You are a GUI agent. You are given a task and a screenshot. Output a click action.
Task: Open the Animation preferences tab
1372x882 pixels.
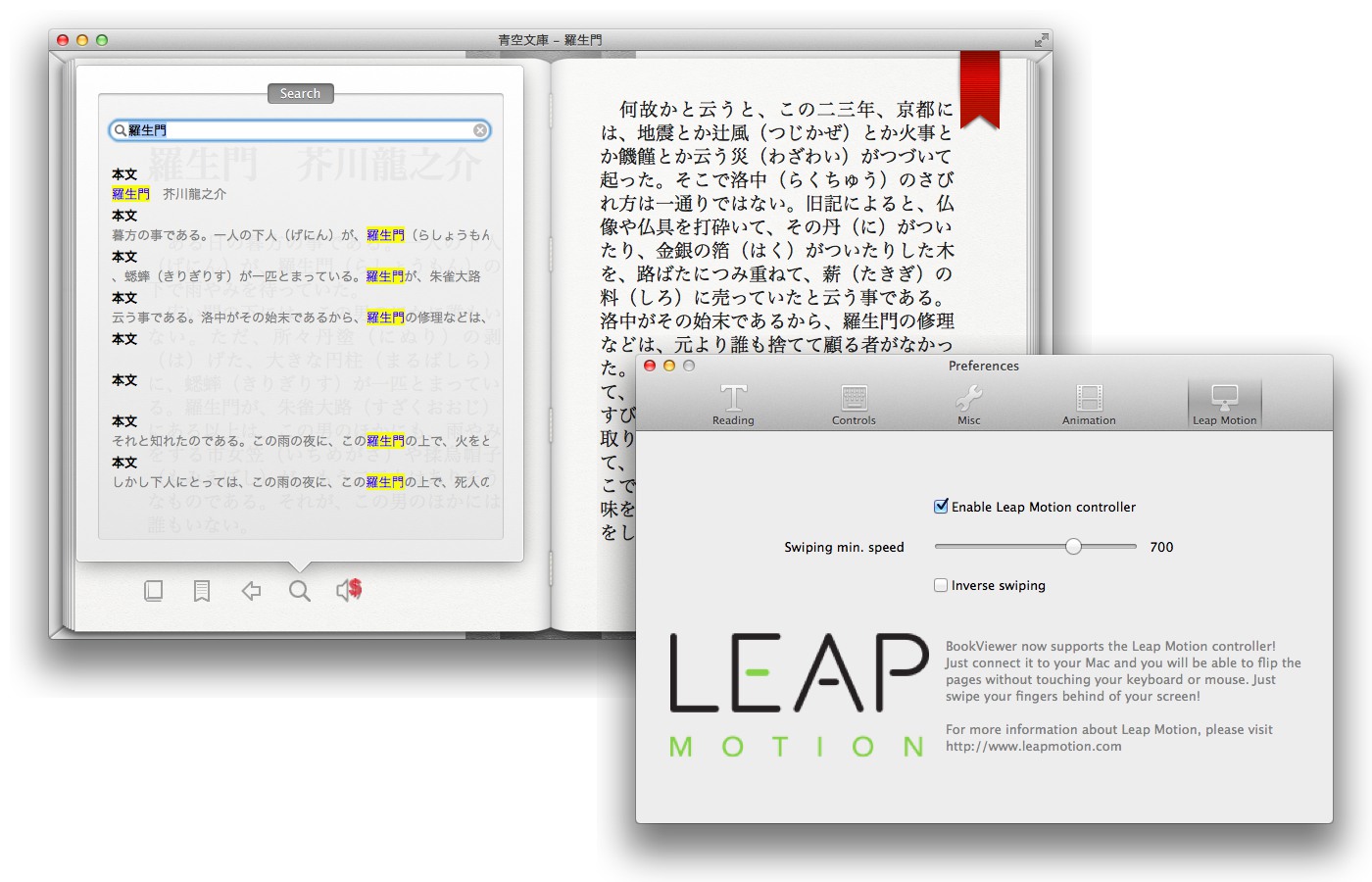tap(1089, 404)
